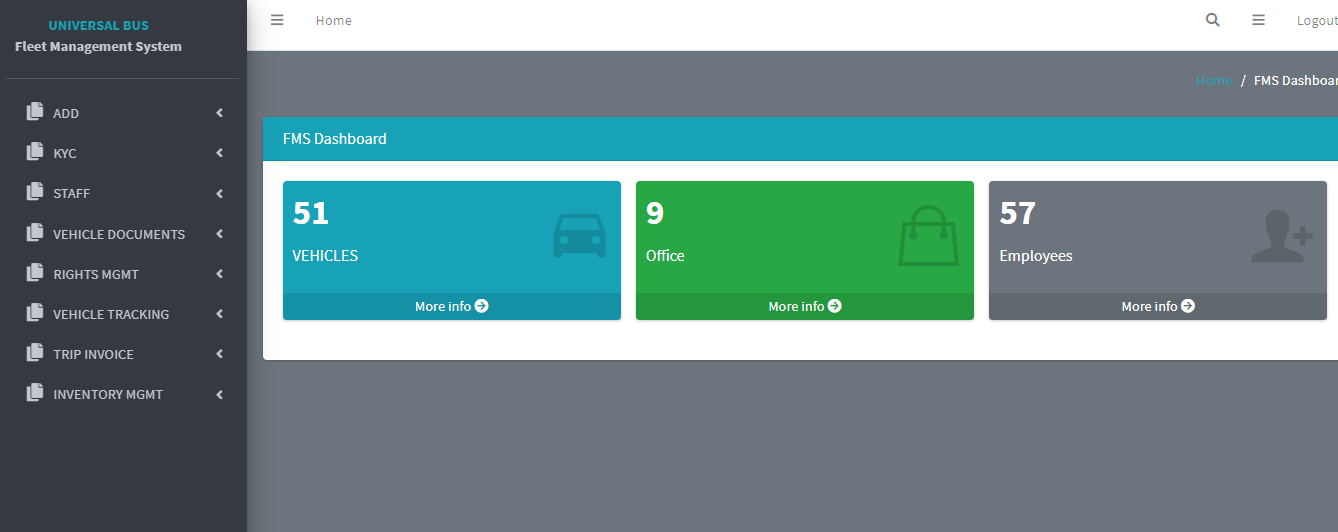This screenshot has height=532, width=1338.
Task: Click the Employees card label
Action: [x=1036, y=256]
